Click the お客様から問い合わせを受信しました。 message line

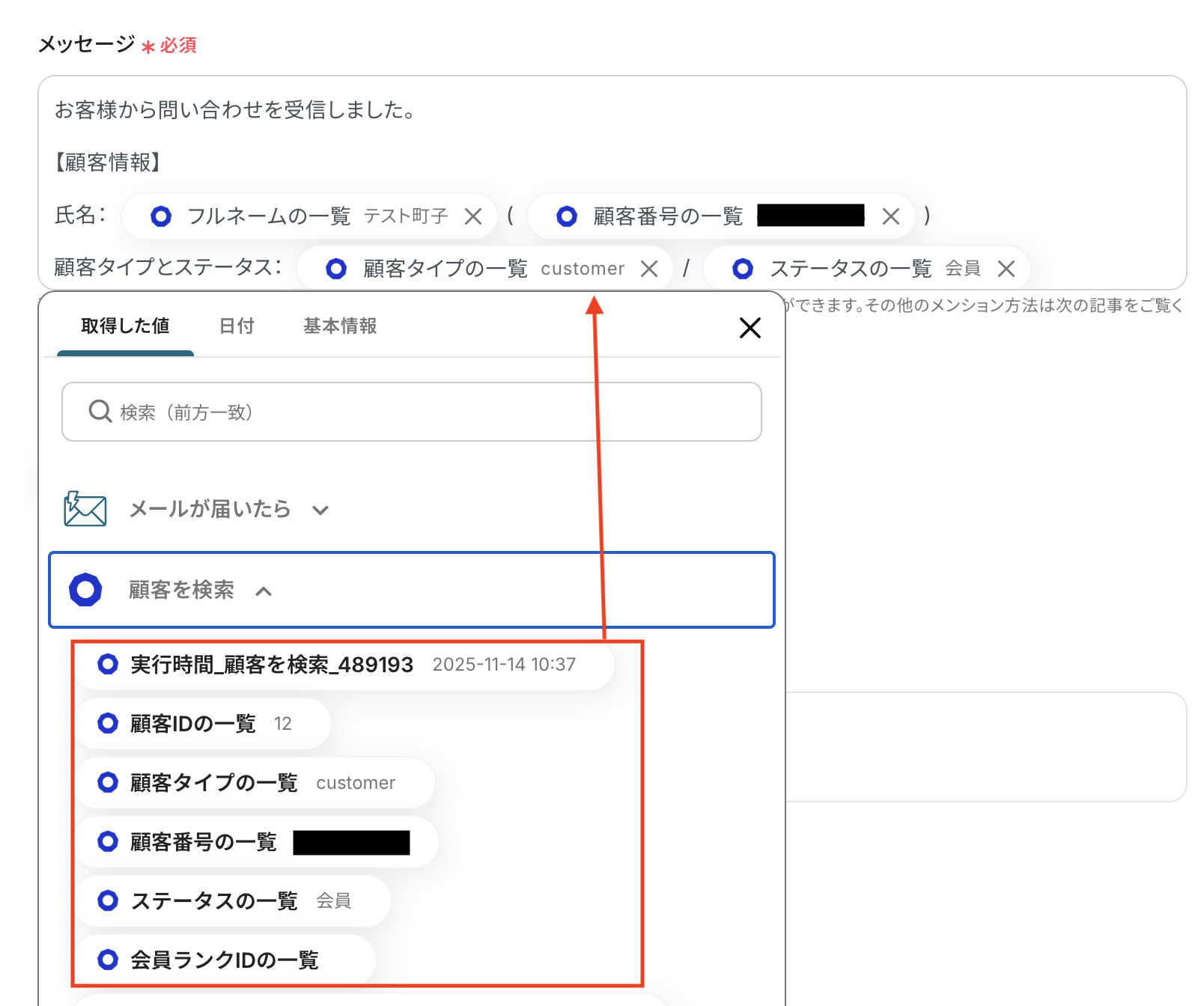click(x=235, y=110)
